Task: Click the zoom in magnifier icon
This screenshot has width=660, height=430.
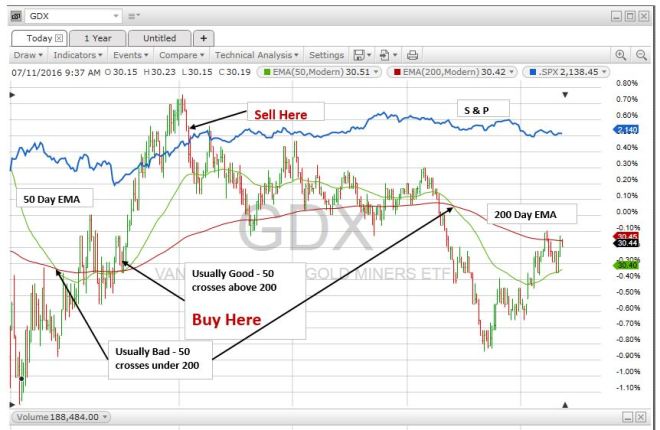Action: coord(620,55)
